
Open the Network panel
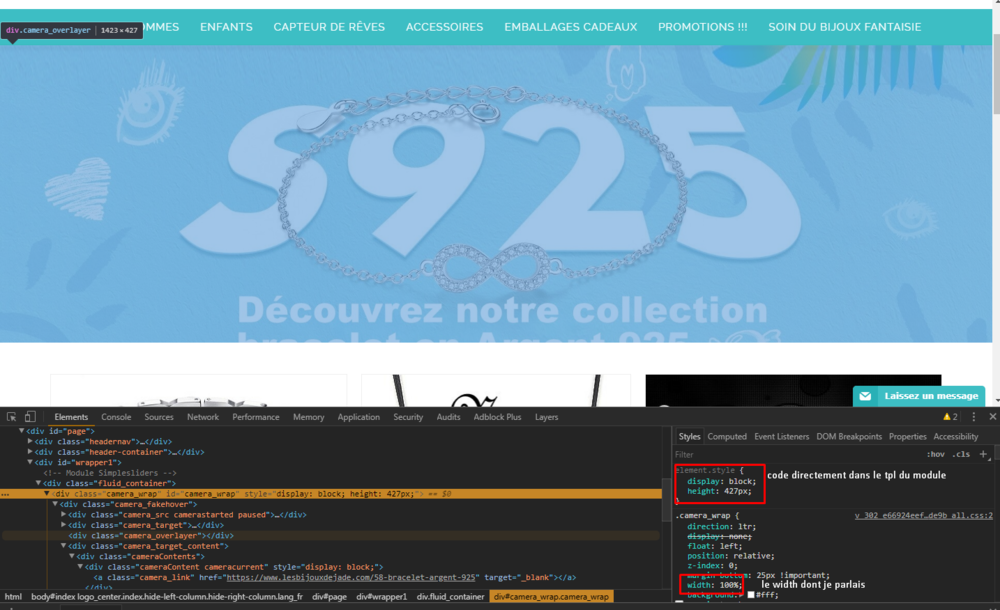tap(203, 417)
